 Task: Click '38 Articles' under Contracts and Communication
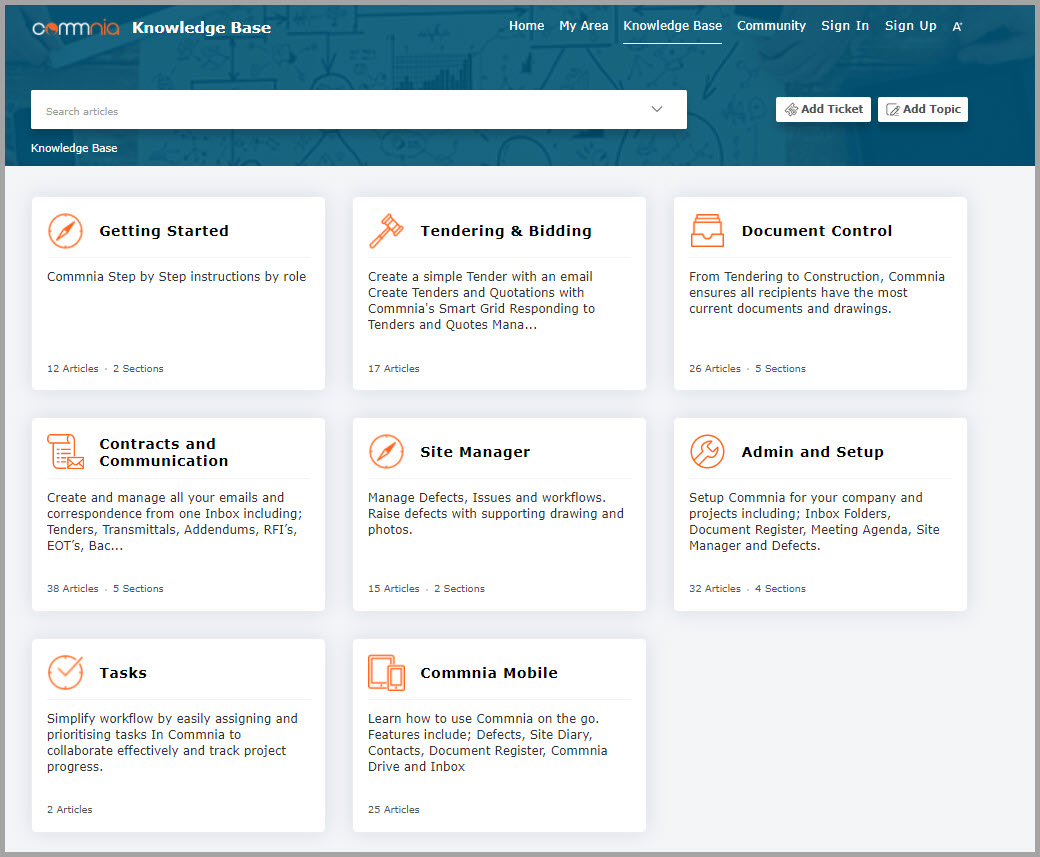click(x=73, y=589)
